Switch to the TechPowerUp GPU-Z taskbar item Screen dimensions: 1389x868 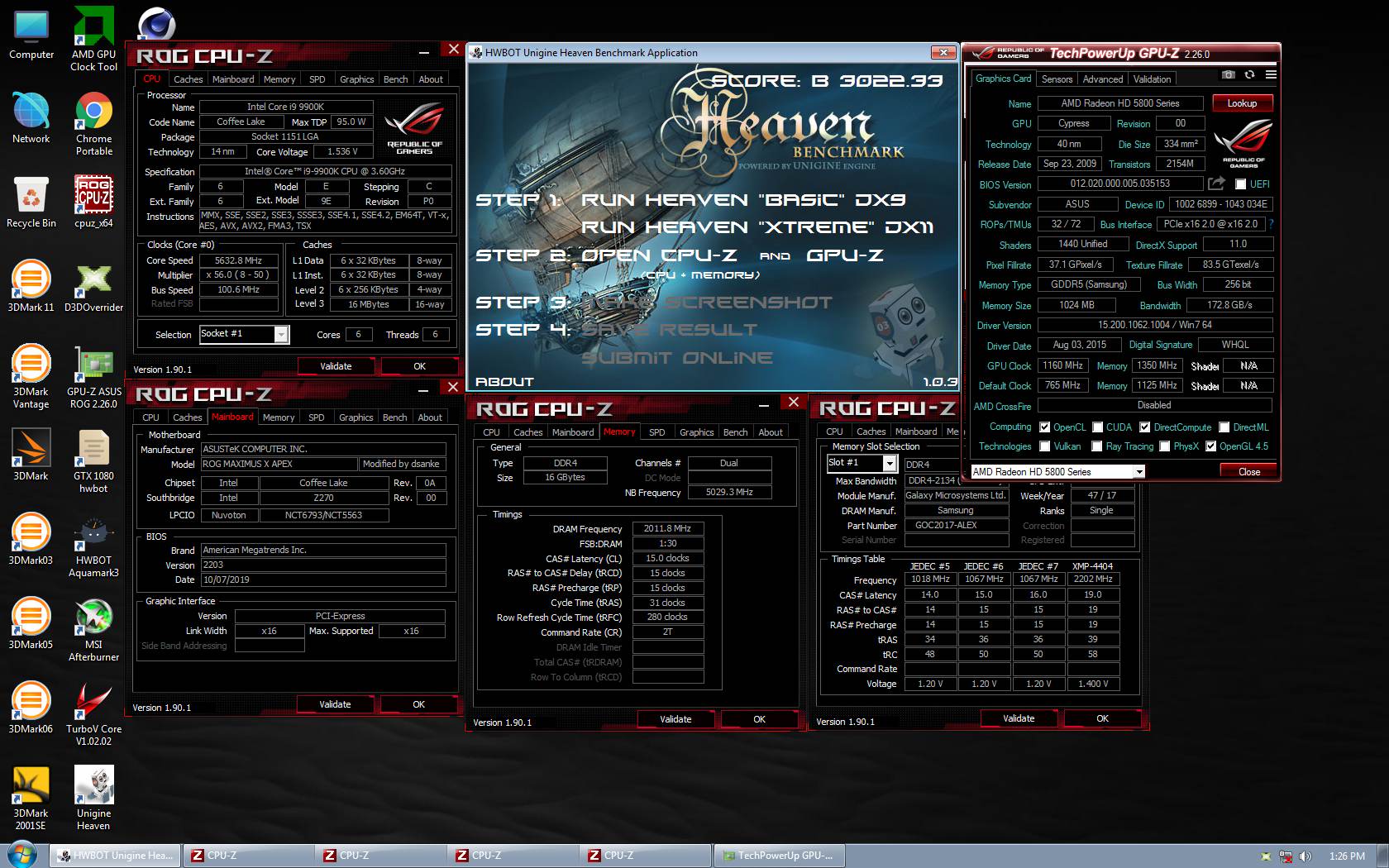778,856
